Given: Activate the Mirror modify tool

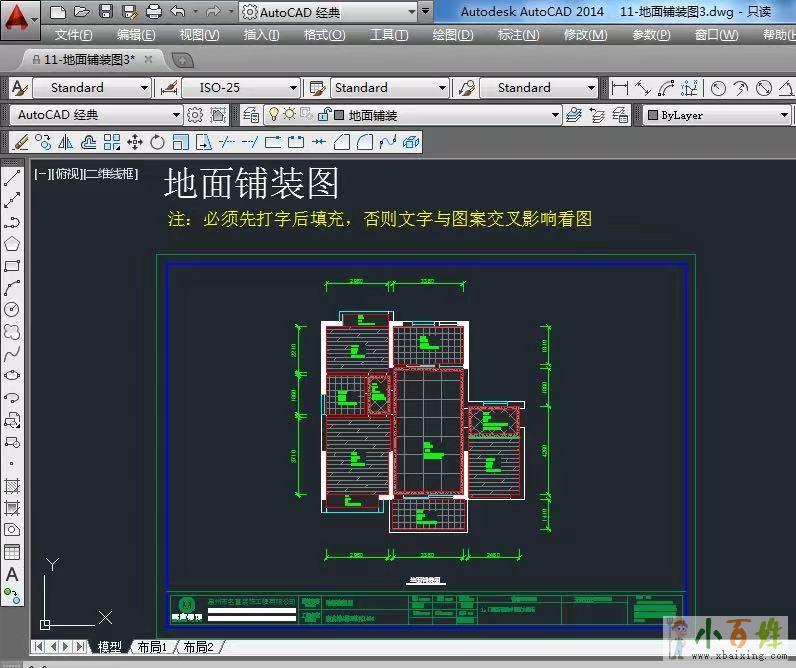Looking at the screenshot, I should [x=66, y=142].
